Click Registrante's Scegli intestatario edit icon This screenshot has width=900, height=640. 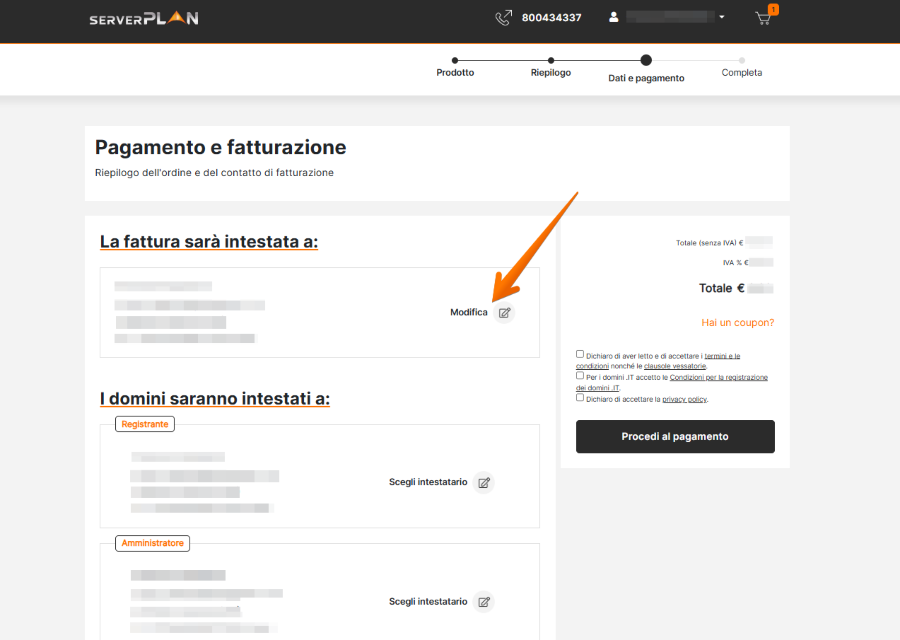(x=484, y=482)
